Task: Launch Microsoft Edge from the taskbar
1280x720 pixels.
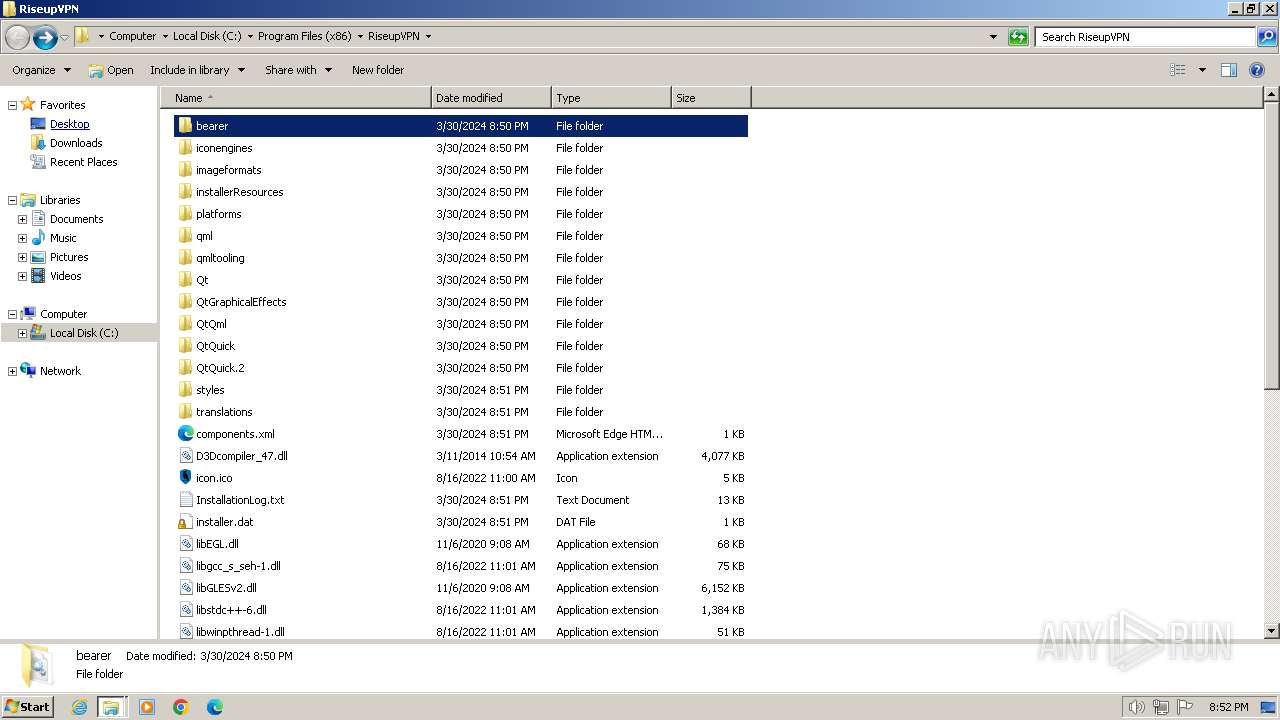Action: click(x=215, y=707)
